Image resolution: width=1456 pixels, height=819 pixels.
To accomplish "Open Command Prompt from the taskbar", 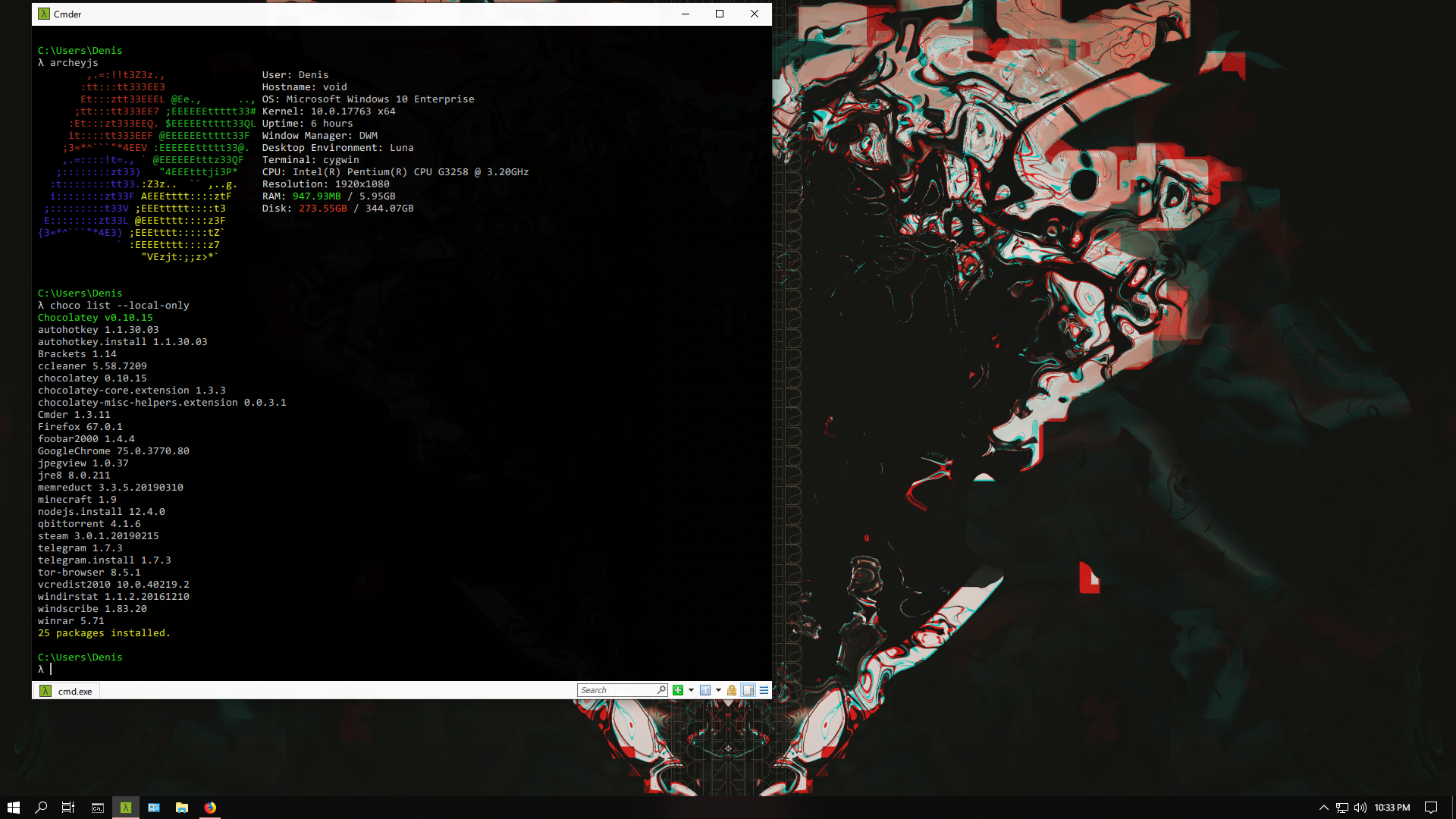I will coord(98,808).
